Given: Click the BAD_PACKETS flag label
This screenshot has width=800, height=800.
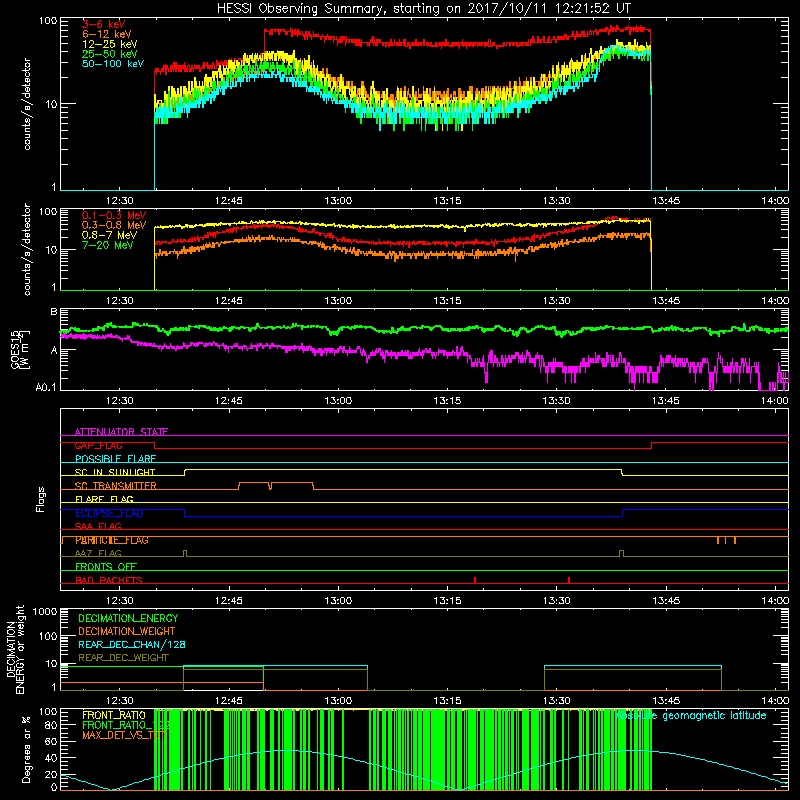Looking at the screenshot, I should 109,580.
